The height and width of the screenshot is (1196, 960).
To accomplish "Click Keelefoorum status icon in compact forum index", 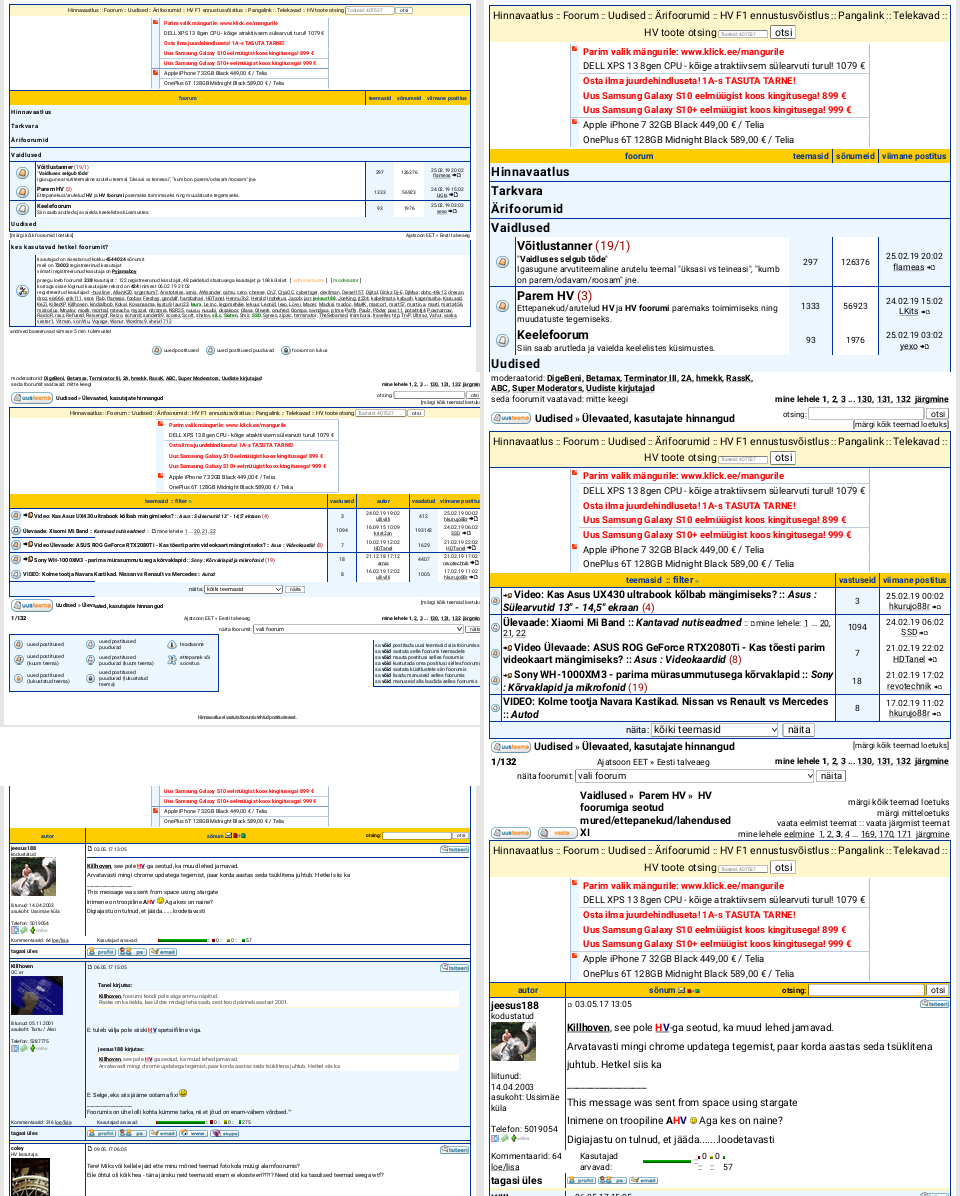I will (x=22, y=207).
